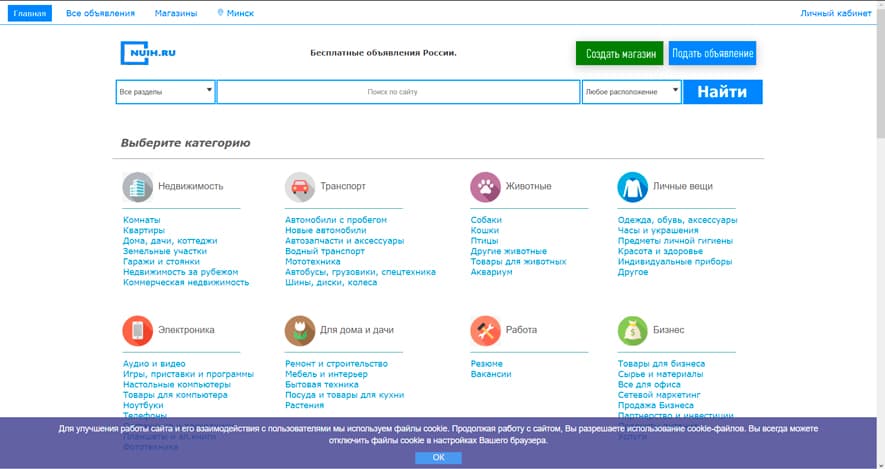Open Товары для животных link
The height and width of the screenshot is (469, 885).
pos(519,262)
